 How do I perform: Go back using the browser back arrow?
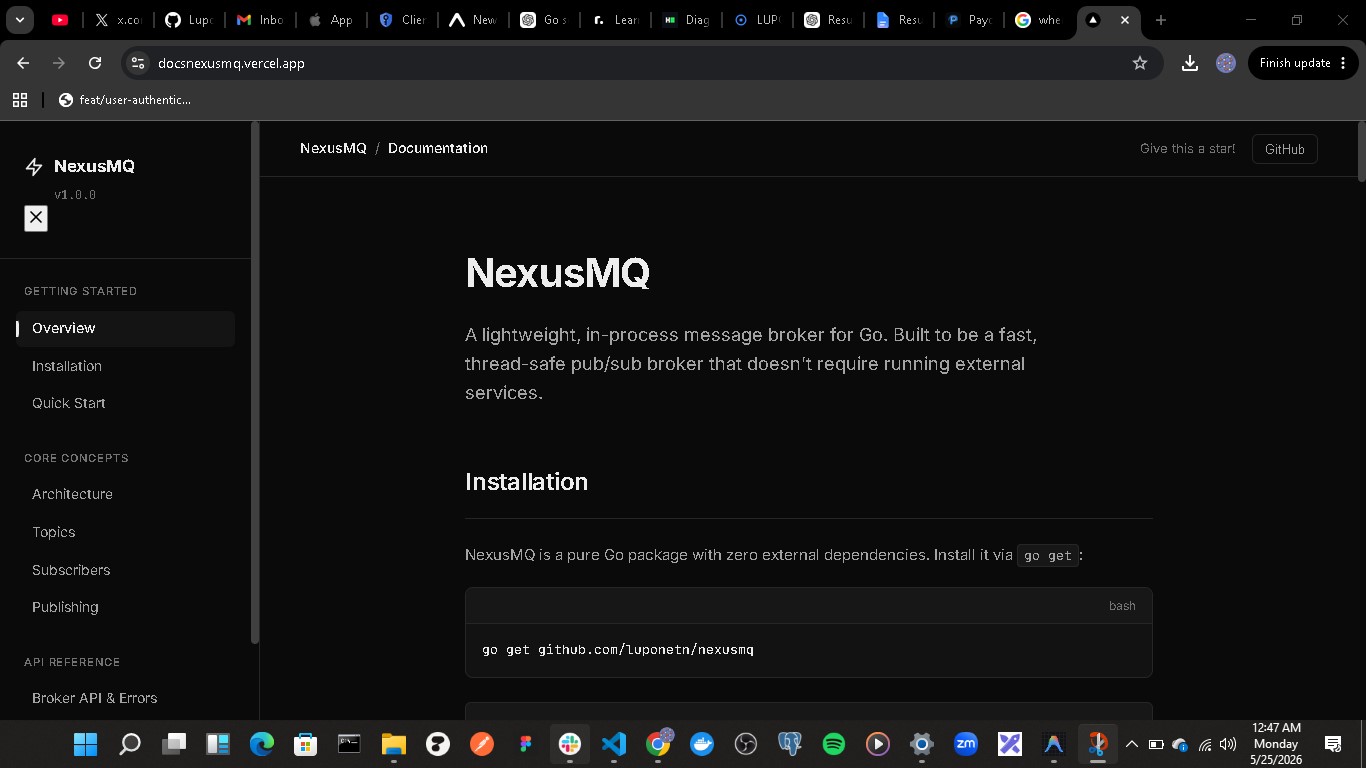click(23, 63)
